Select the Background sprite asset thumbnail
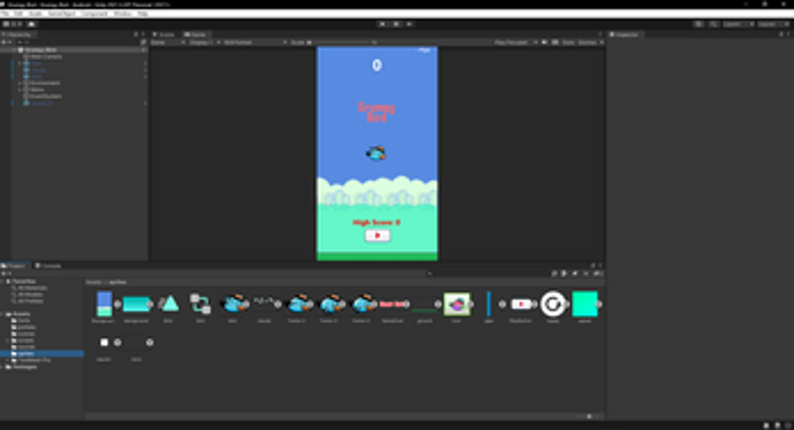The image size is (794, 430). click(x=104, y=304)
